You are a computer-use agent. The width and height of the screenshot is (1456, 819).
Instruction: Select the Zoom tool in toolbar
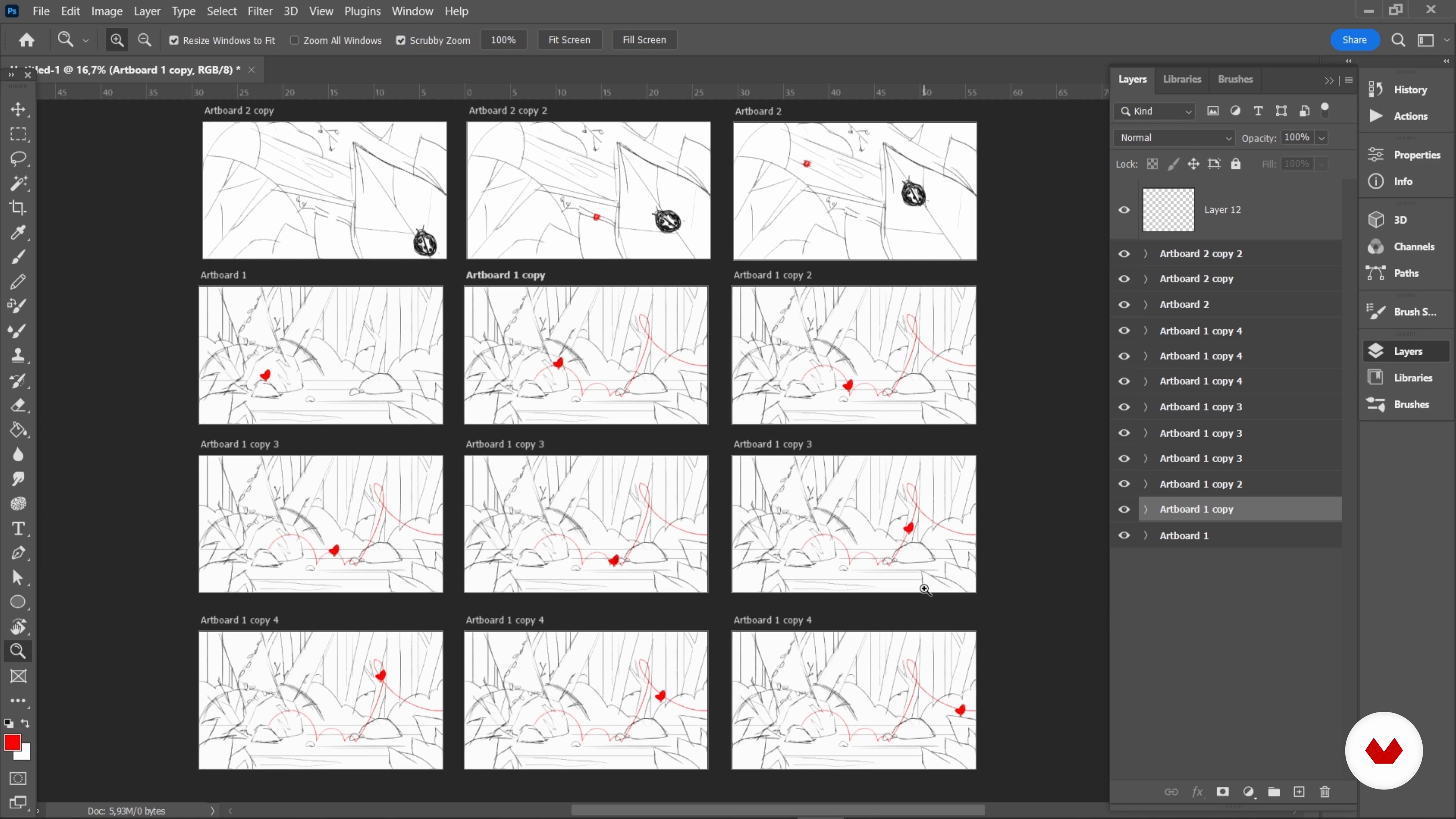18,651
